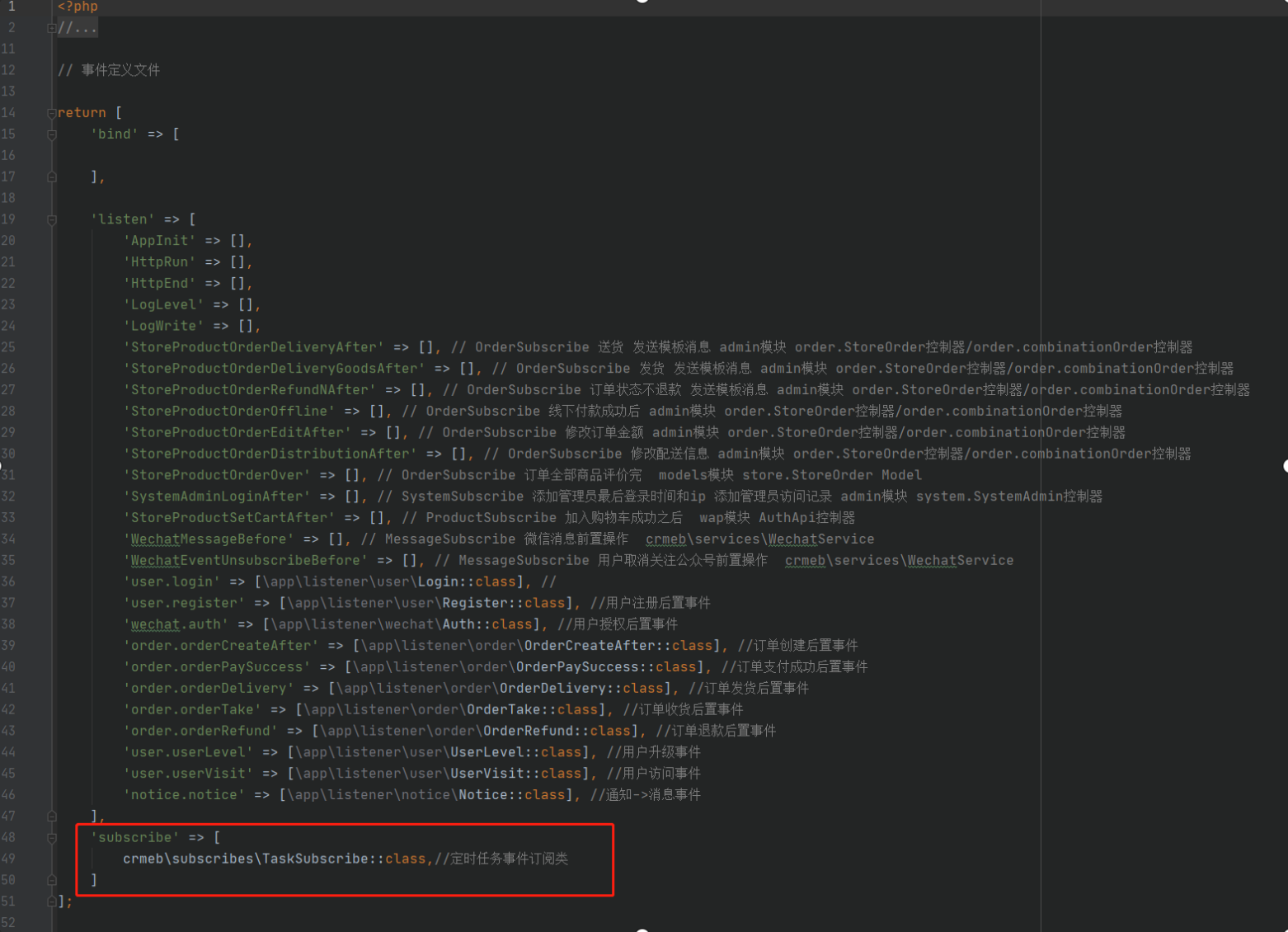Collapse the 'subscribe' array fold on line 48
1288x932 pixels.
tap(51, 837)
